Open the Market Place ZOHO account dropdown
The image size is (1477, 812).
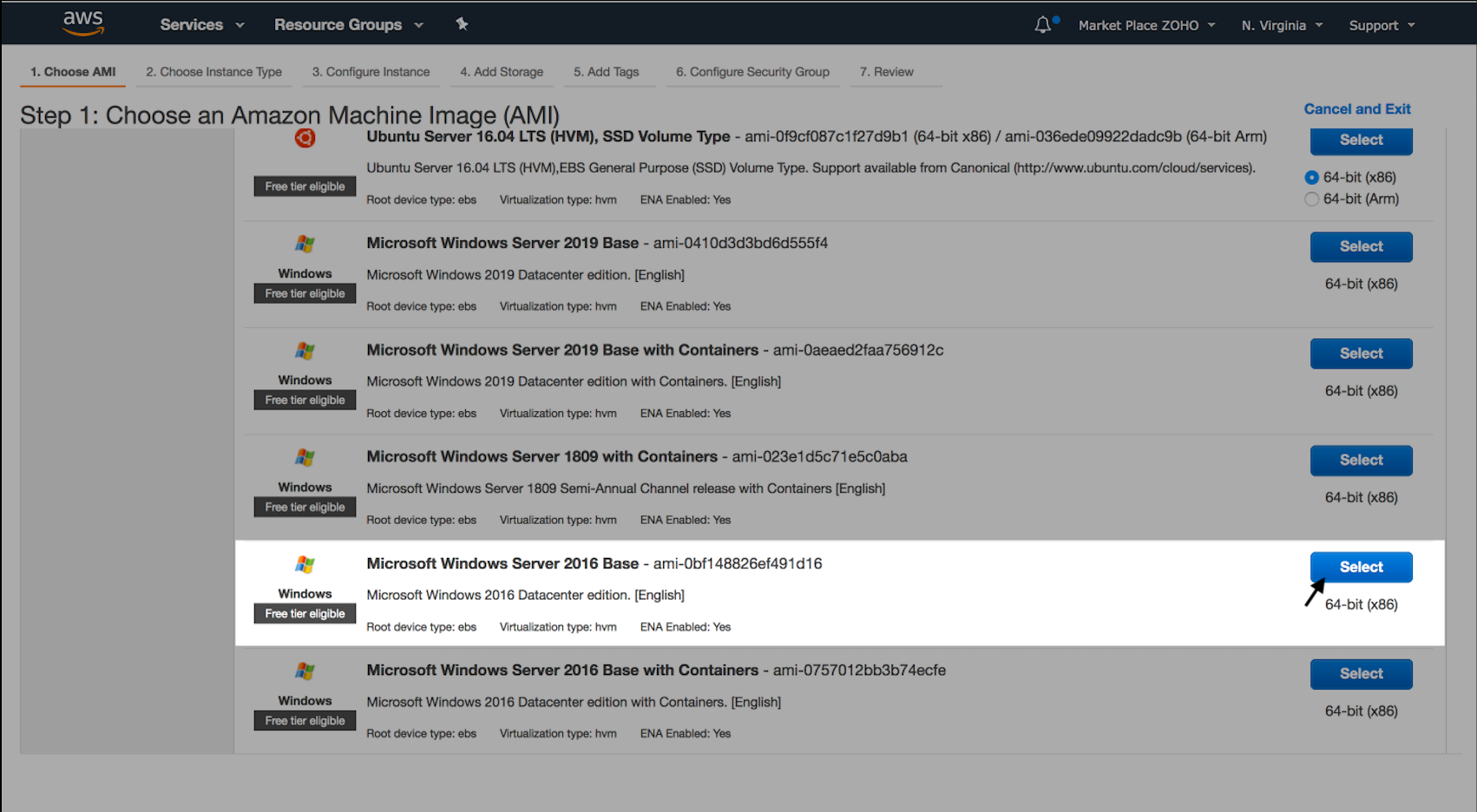[x=1146, y=25]
